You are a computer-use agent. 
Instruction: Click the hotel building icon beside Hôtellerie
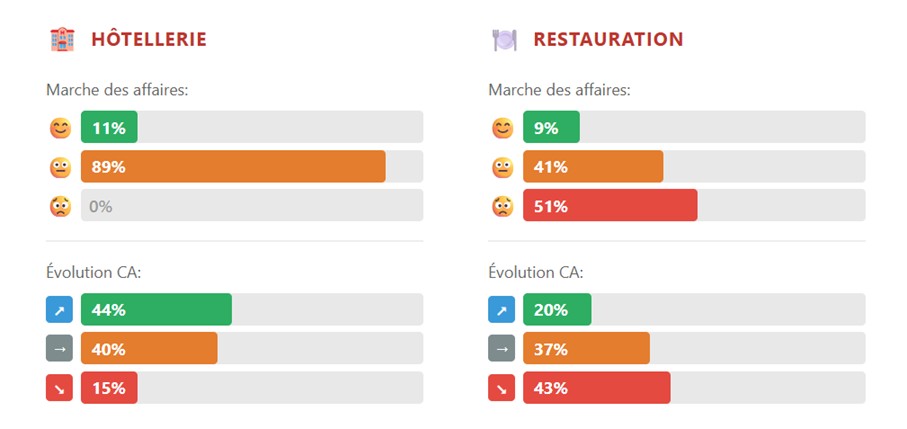(62, 39)
